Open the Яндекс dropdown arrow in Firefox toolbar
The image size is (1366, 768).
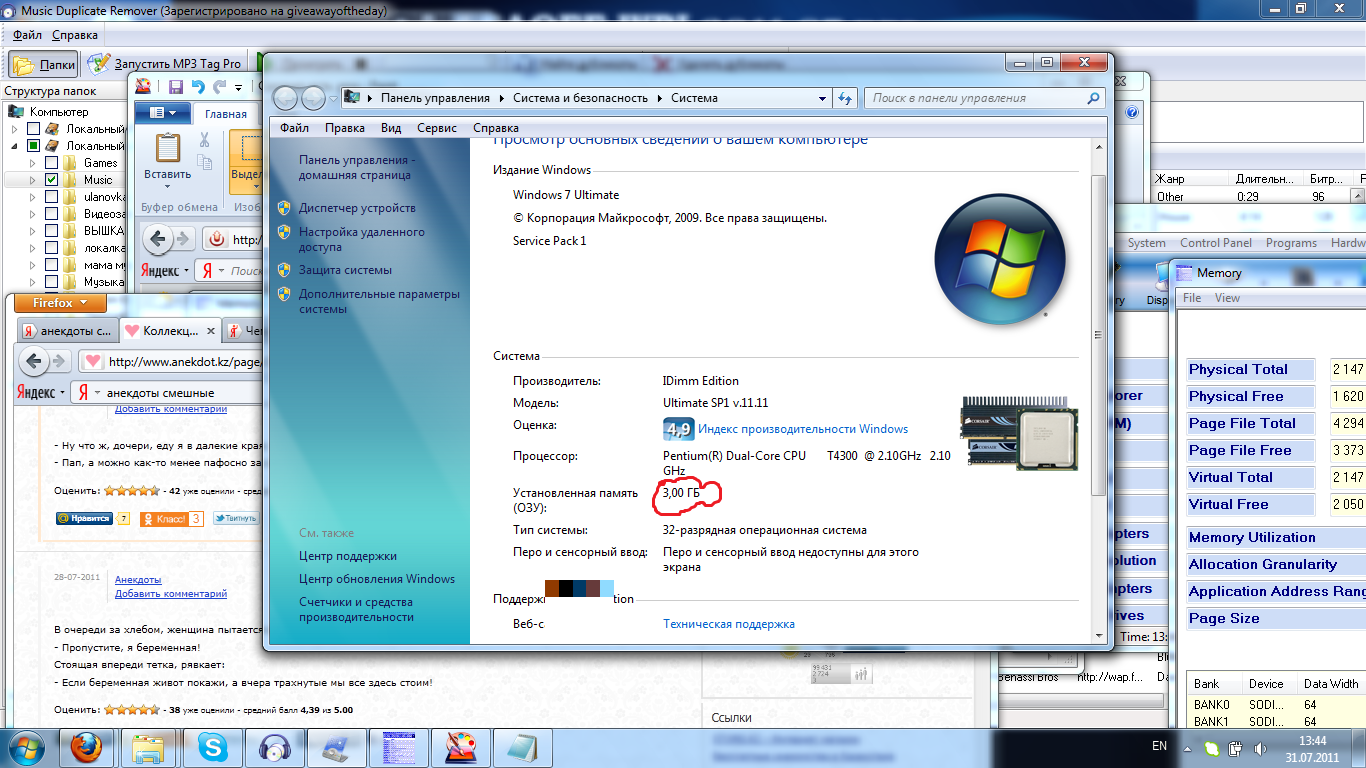coord(60,391)
